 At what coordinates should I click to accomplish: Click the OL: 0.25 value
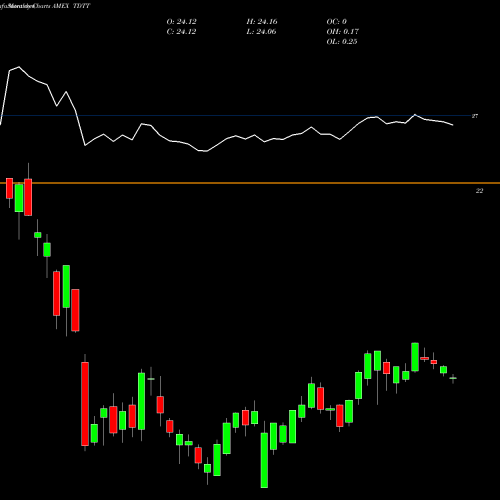point(342,42)
